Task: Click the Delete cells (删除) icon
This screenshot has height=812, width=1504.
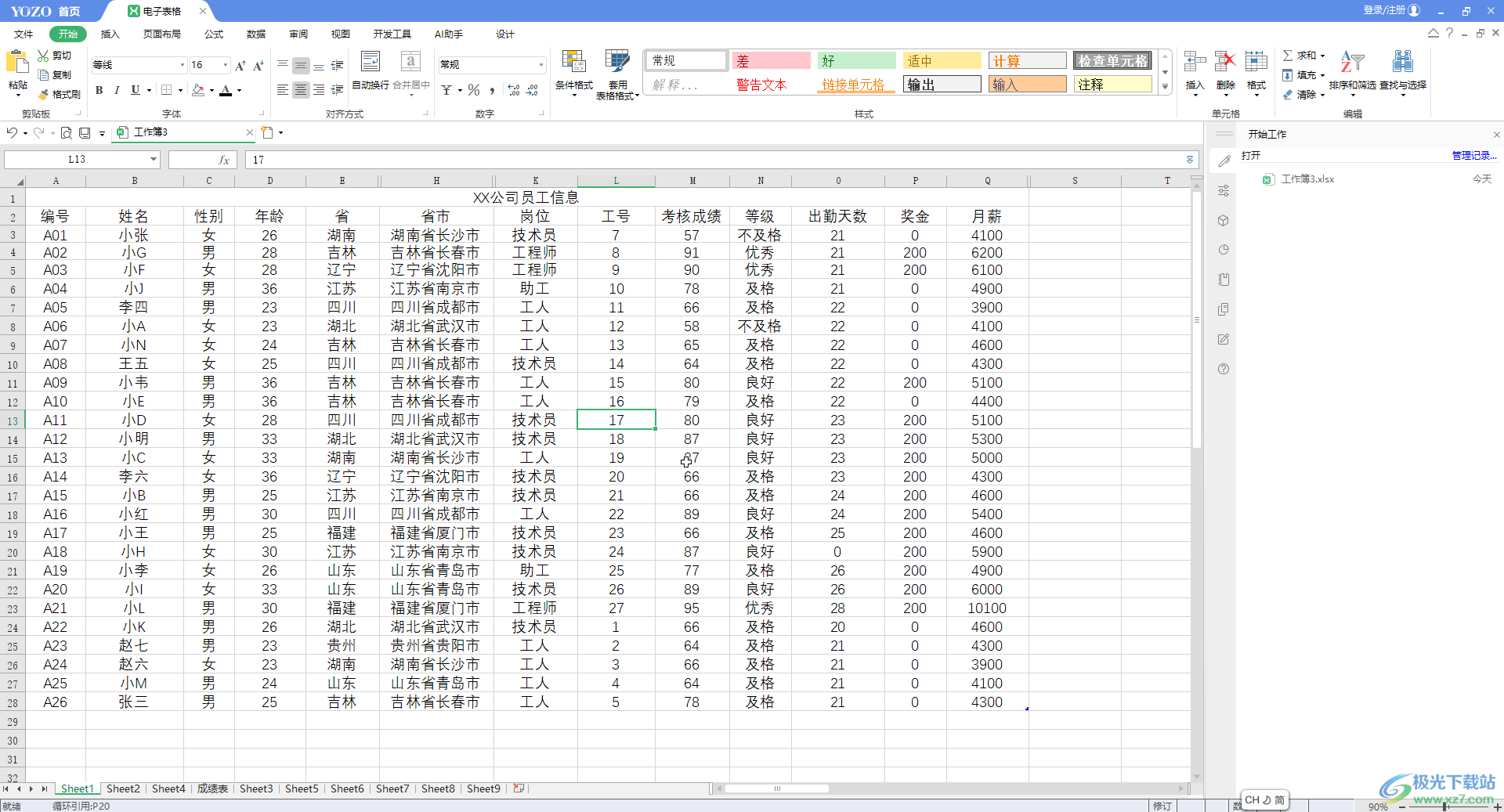Action: click(1225, 62)
